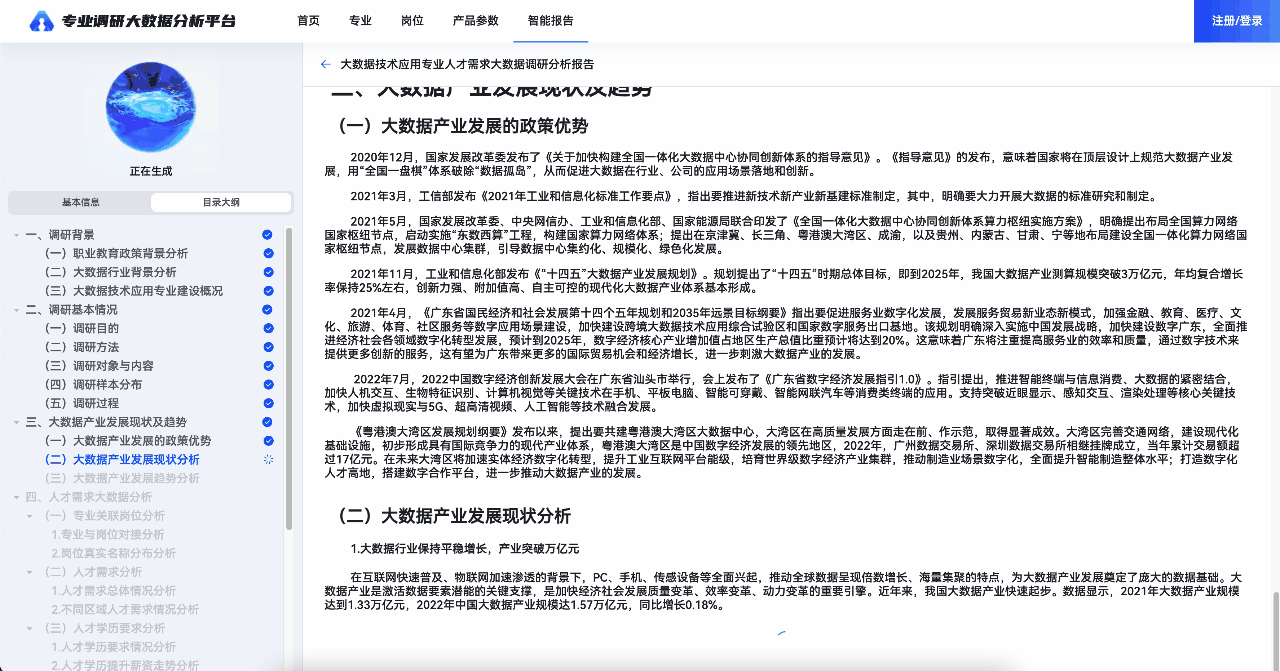
Task: Click checkmark beside 大数据产业发展的政策优势
Action: click(267, 441)
